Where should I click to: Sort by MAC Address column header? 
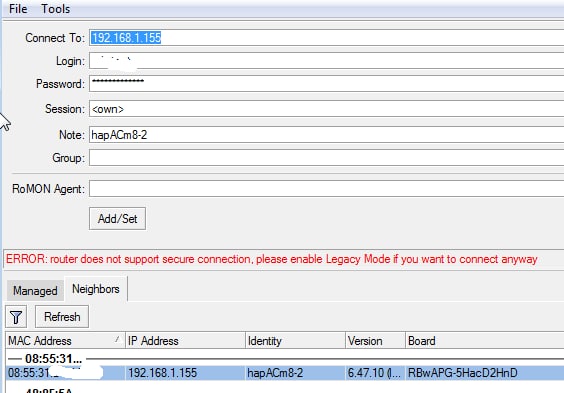[65, 341]
